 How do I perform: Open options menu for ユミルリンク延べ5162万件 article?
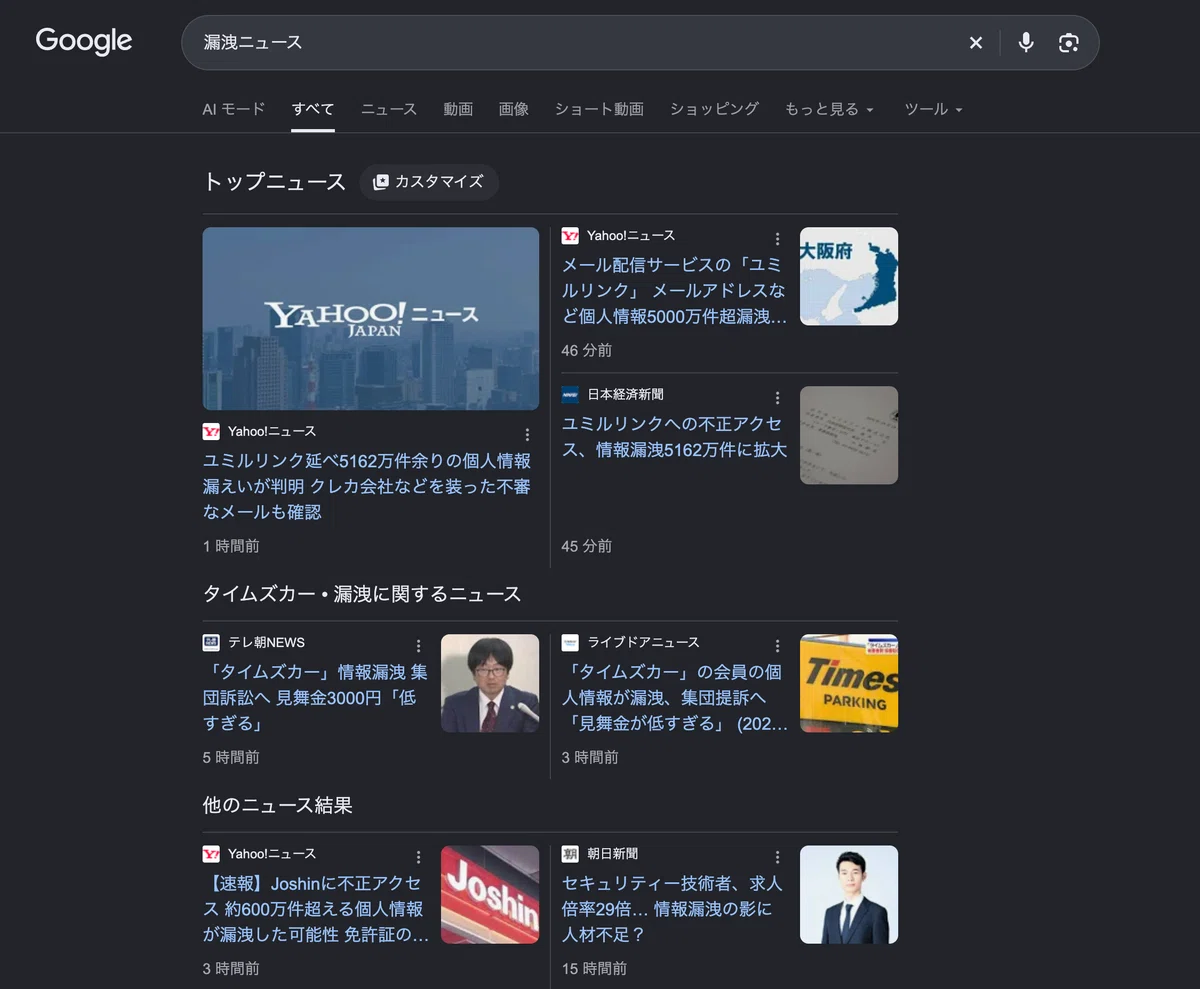pos(527,434)
